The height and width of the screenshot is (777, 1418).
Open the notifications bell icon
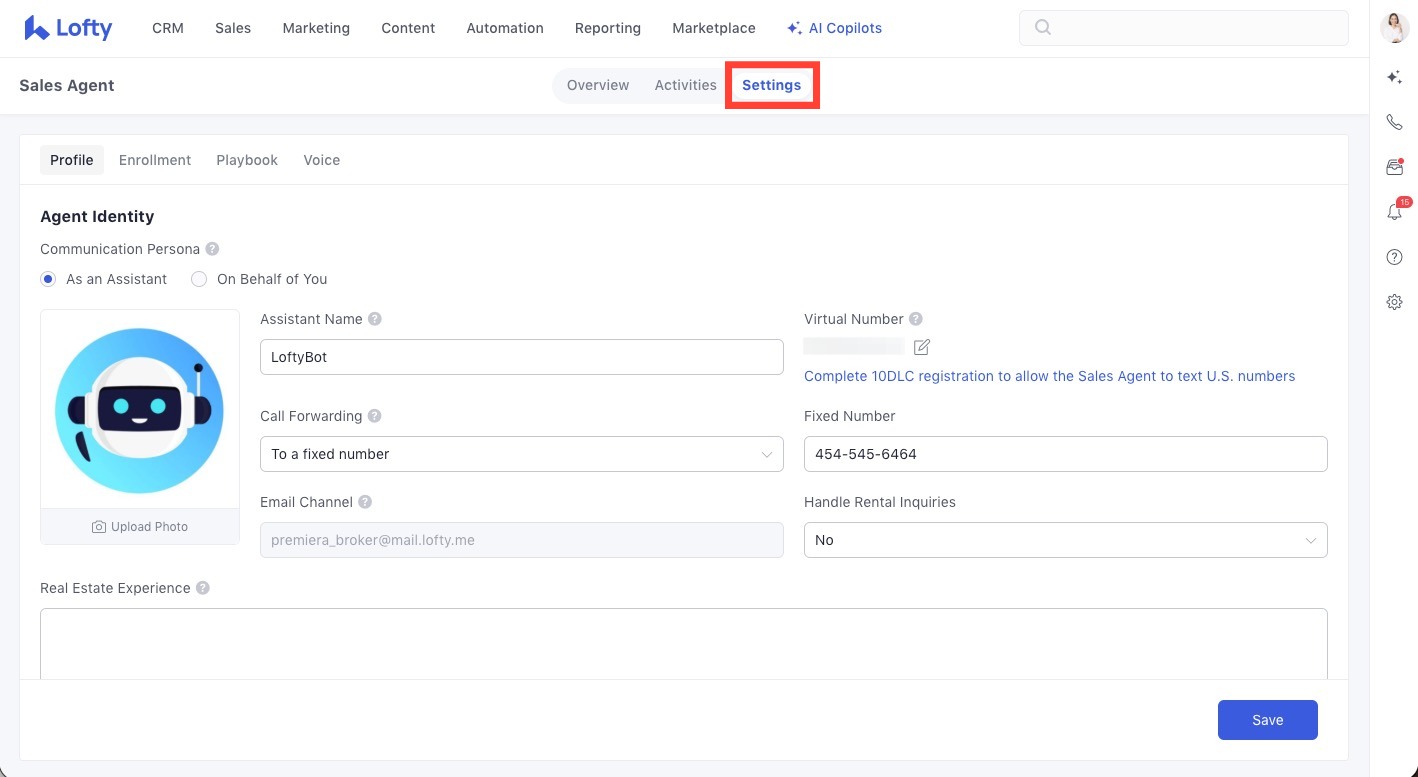pyautogui.click(x=1394, y=212)
